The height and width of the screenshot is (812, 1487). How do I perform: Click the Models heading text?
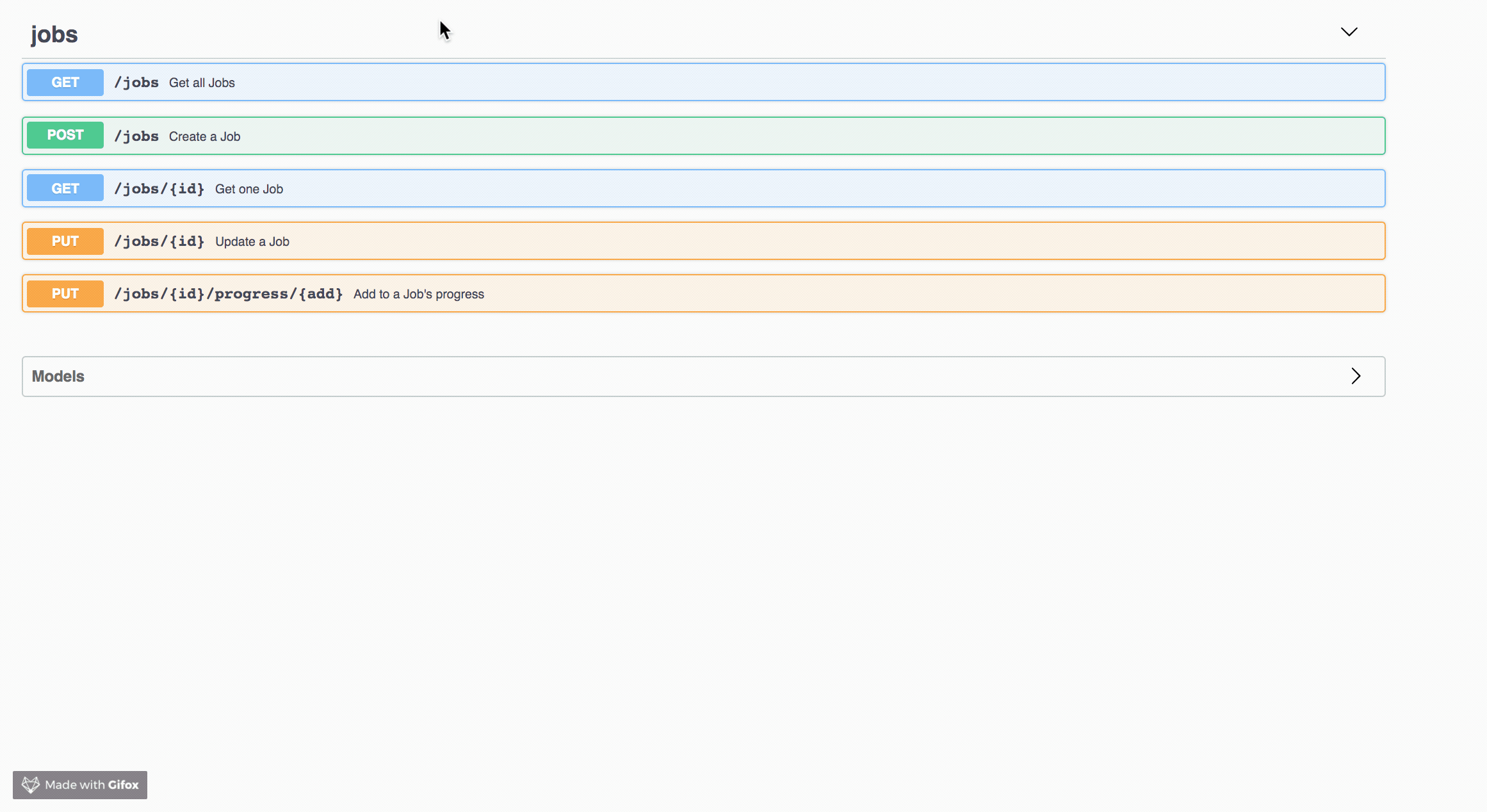point(58,377)
